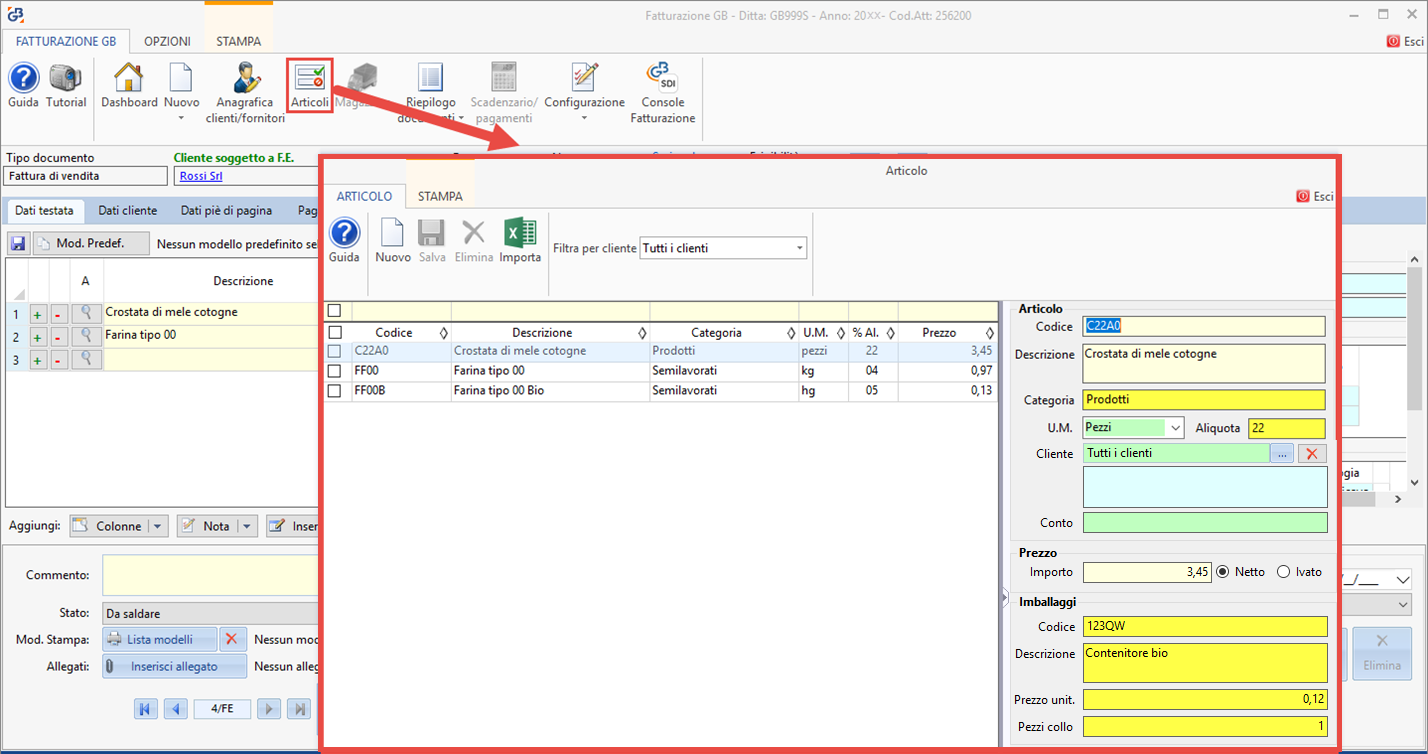Open Anagrafica clienti/fornitori
Viewport: 1428px width, 754px height.
click(x=245, y=92)
